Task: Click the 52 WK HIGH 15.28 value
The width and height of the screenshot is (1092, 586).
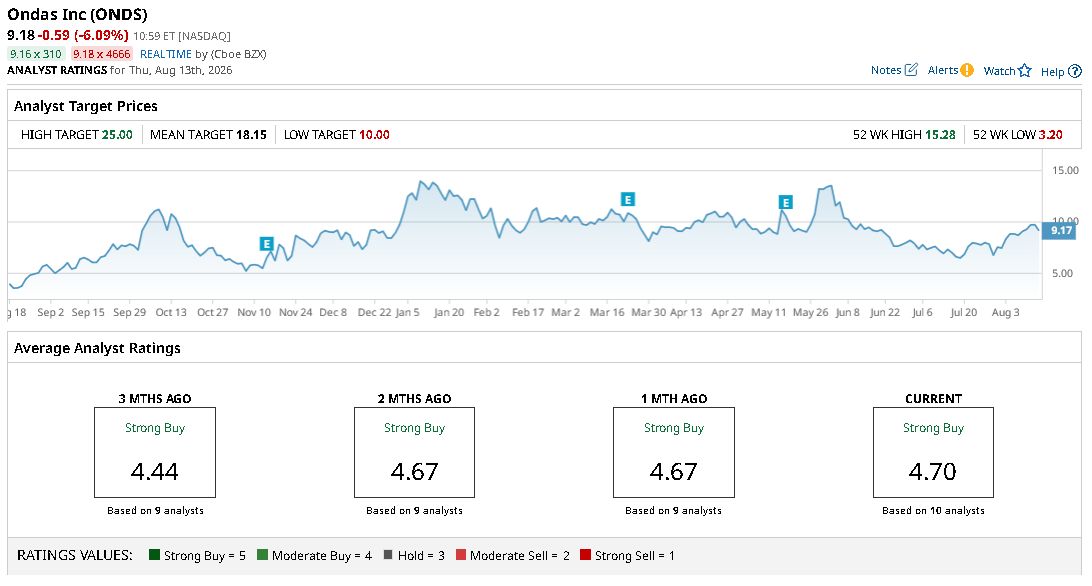Action: click(x=940, y=134)
